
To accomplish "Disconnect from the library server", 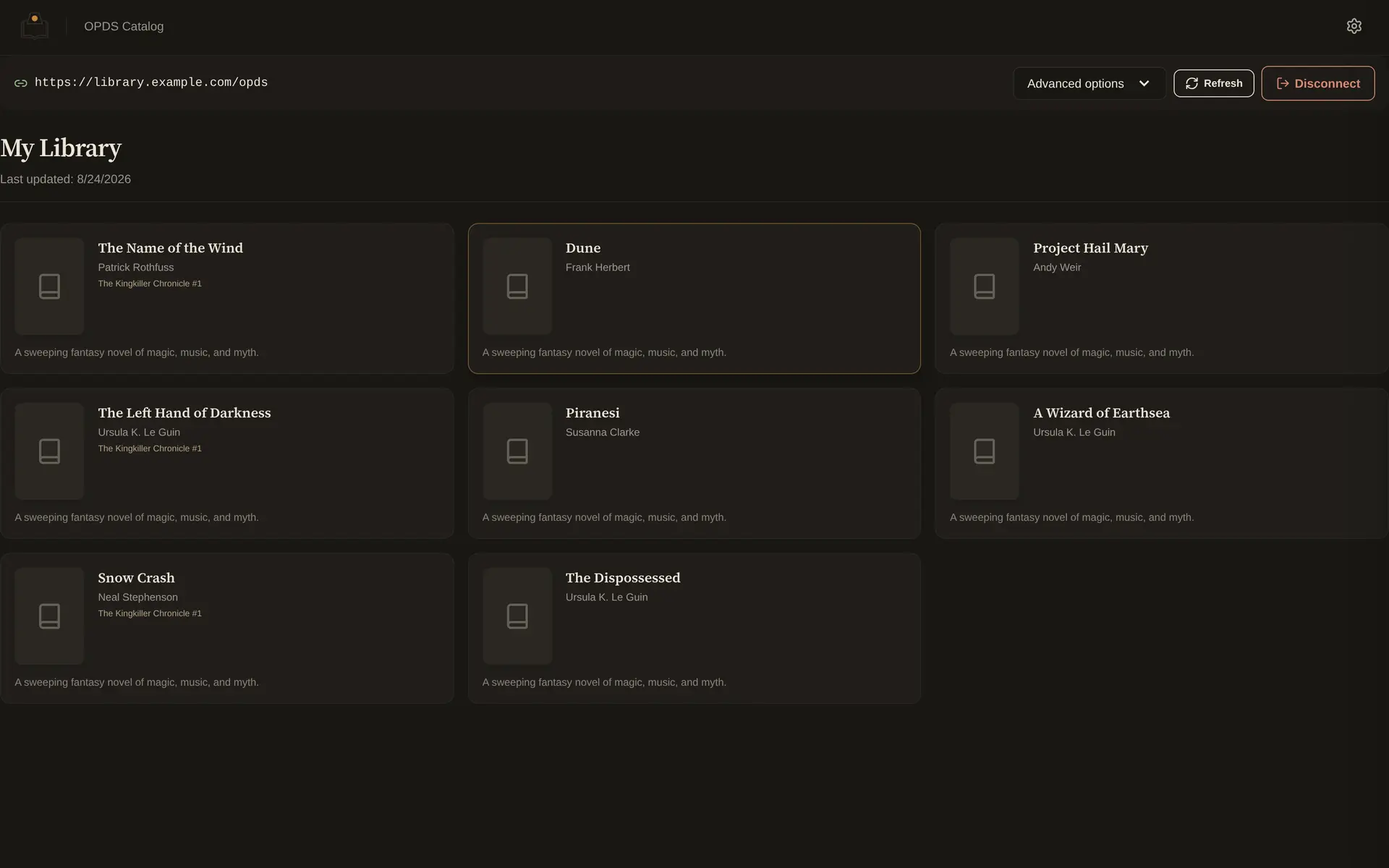I will [x=1317, y=83].
